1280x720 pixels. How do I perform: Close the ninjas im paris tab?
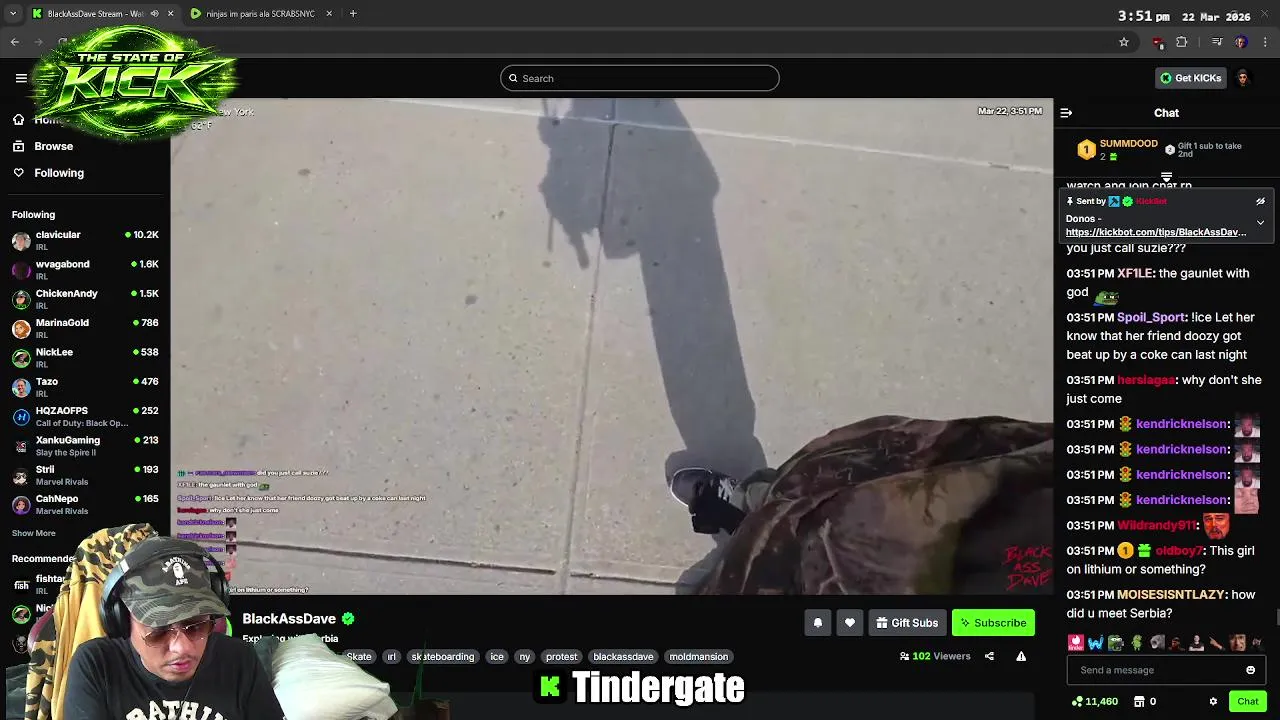pos(329,14)
